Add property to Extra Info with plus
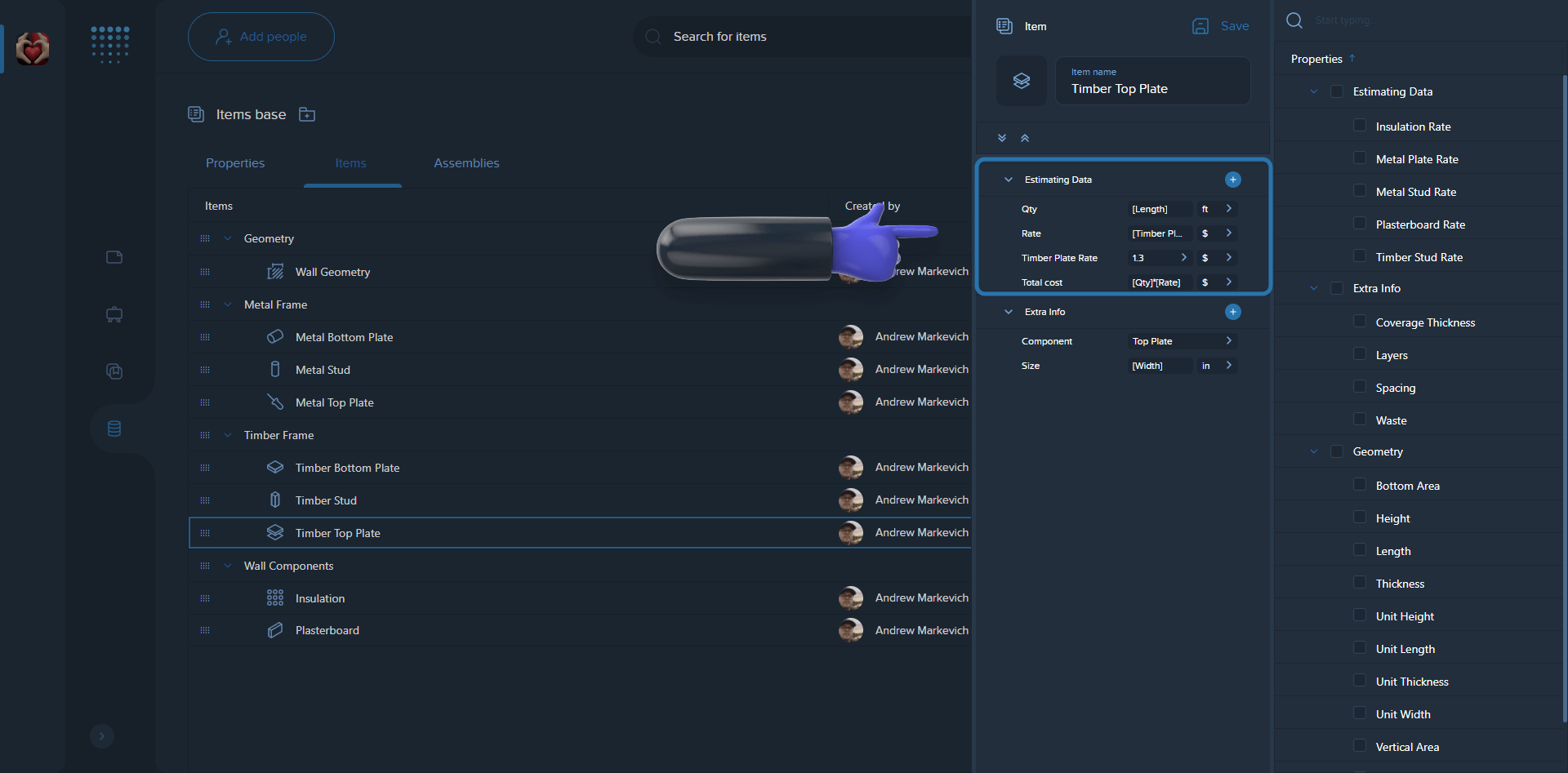Viewport: 1568px width, 773px height. coord(1233,312)
